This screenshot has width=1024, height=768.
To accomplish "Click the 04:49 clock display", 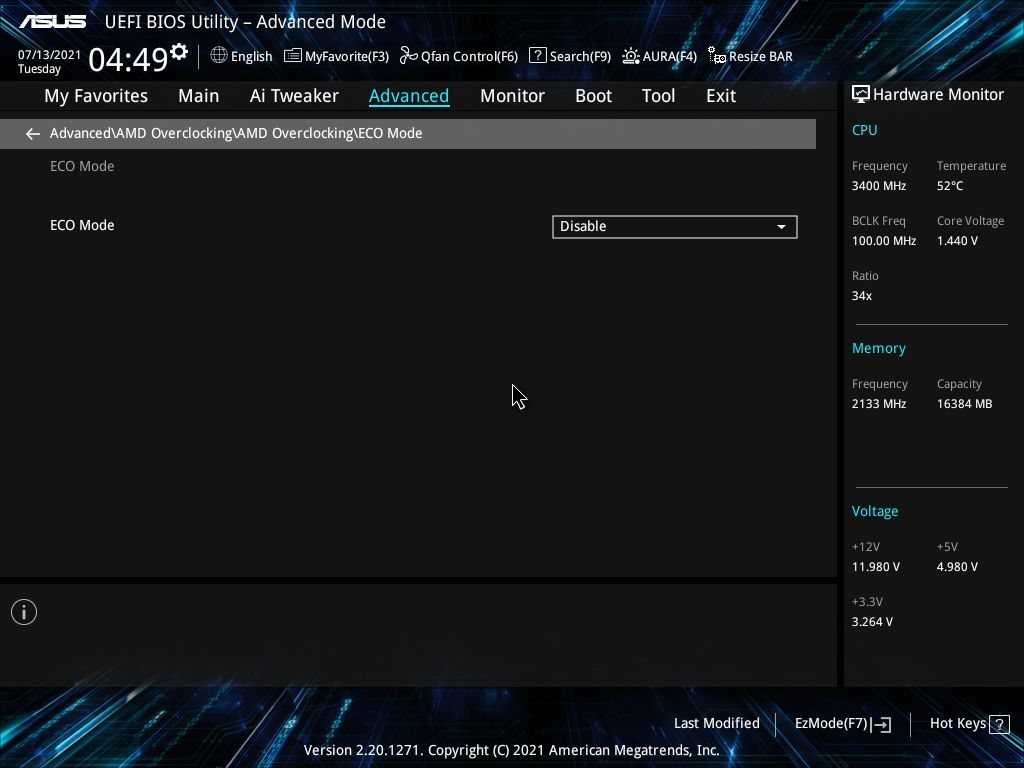I will (129, 59).
